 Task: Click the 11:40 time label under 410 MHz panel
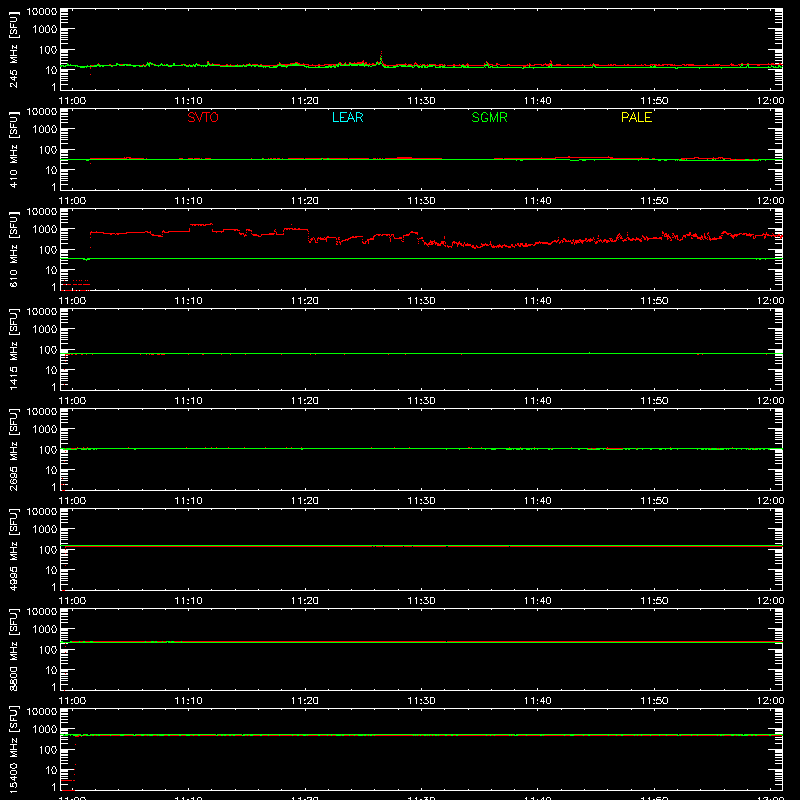[x=538, y=201]
